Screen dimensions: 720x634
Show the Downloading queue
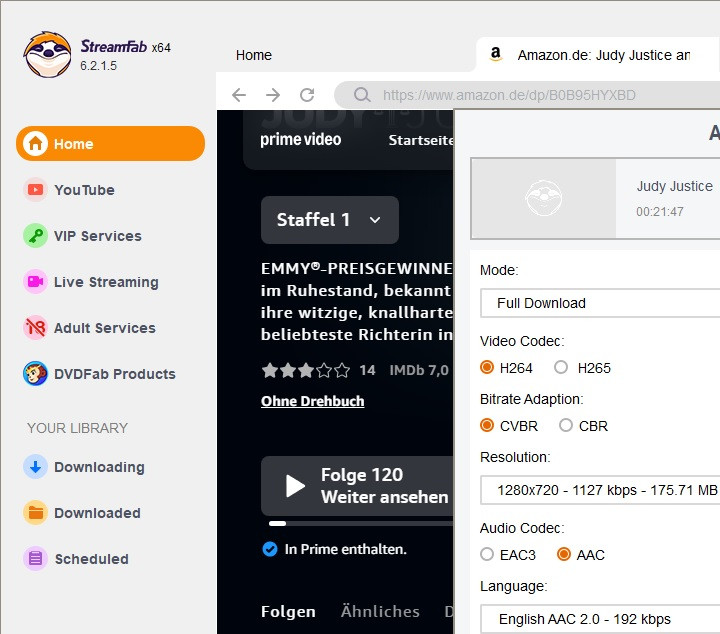click(98, 467)
